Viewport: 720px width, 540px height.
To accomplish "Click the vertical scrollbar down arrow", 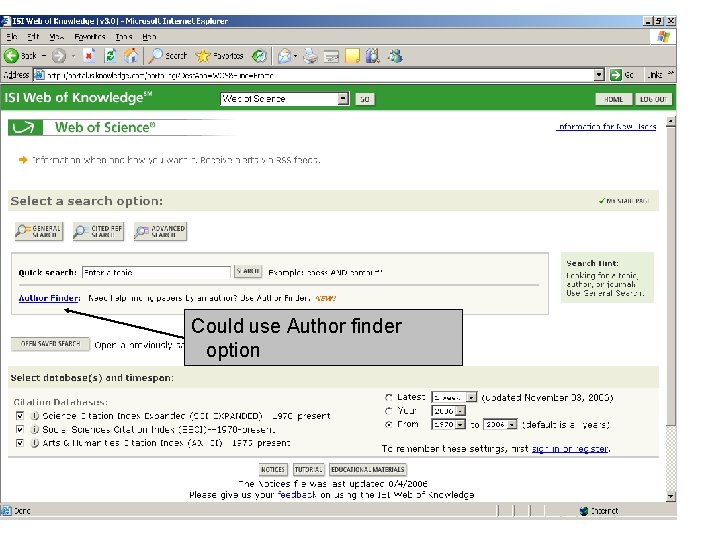I will 671,496.
